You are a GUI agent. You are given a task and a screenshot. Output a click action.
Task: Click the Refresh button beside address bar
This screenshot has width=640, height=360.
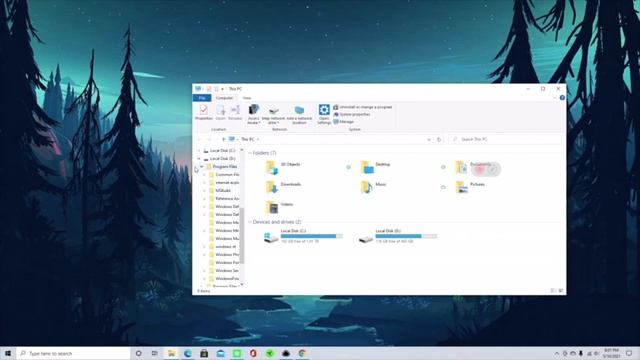(x=439, y=139)
